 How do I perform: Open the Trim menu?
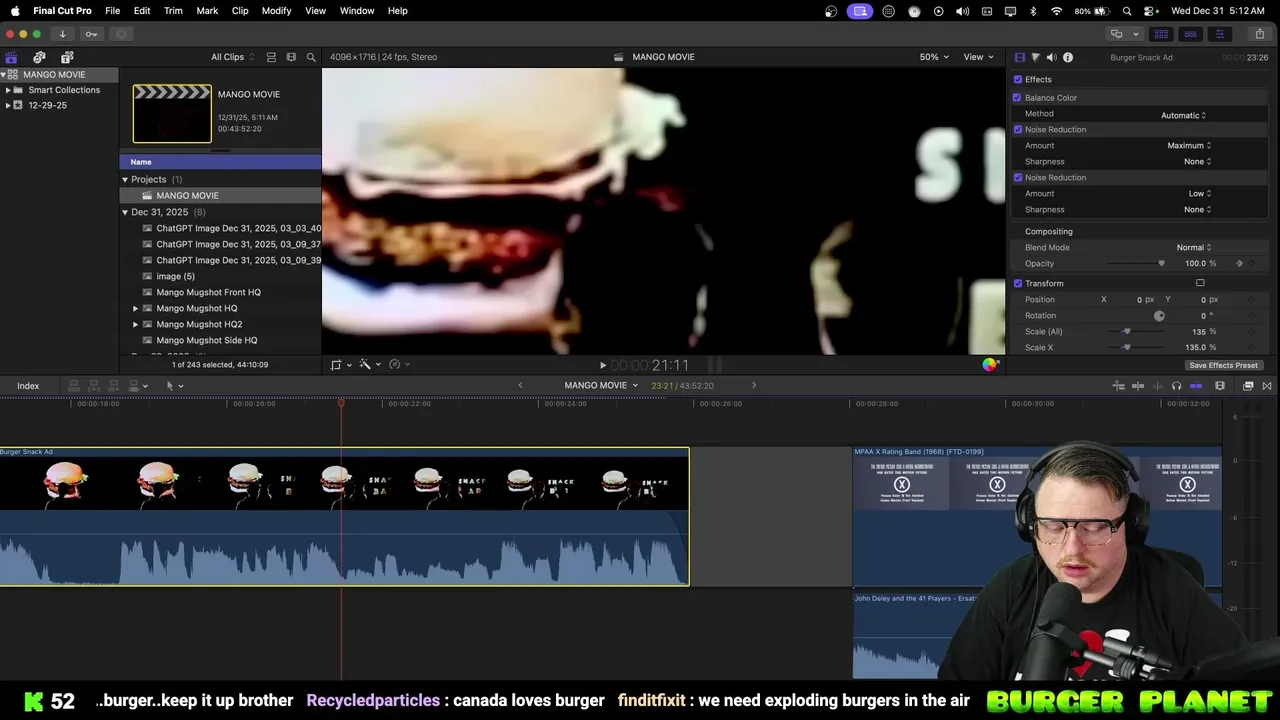[173, 11]
